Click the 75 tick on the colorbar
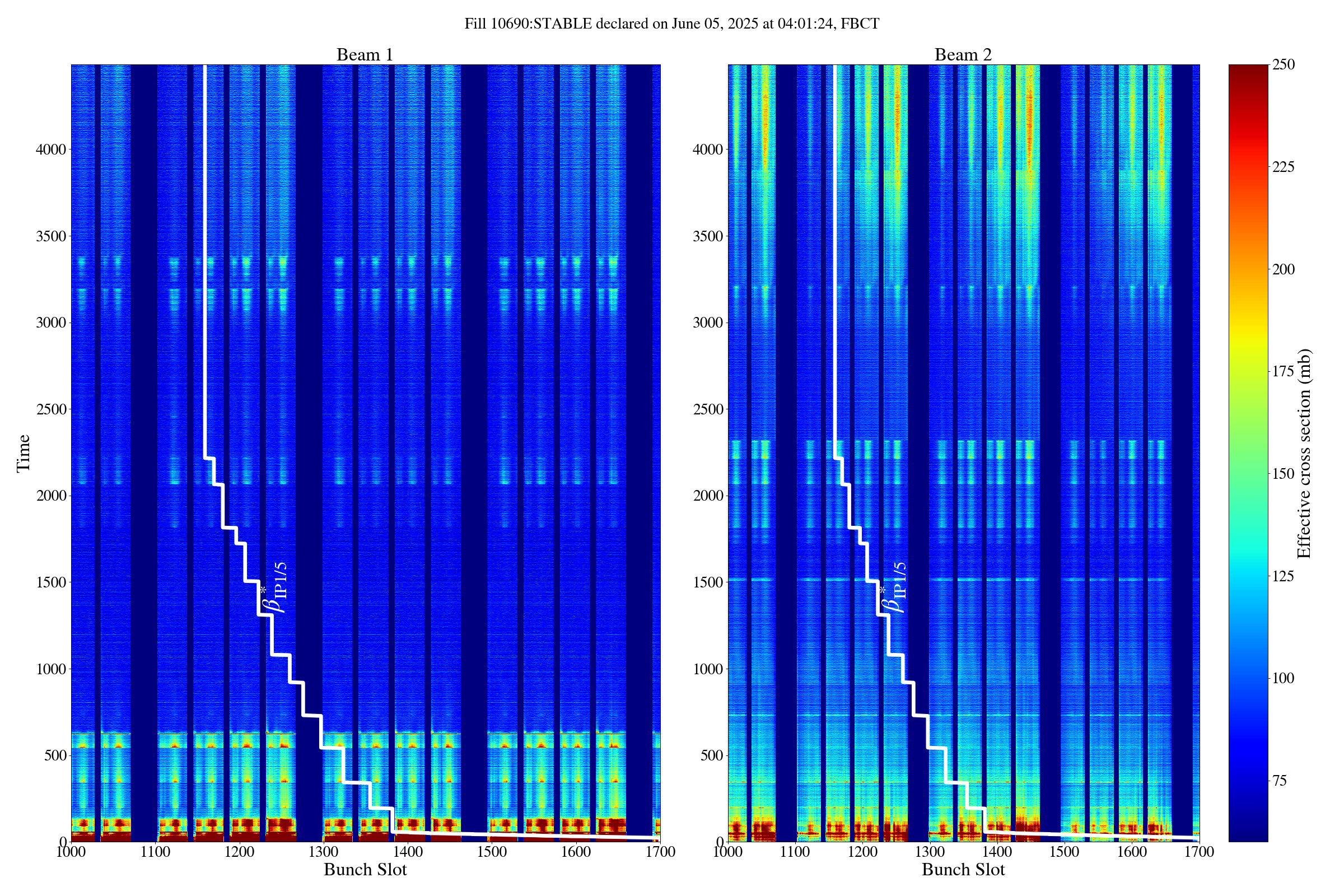Image resolution: width=1344 pixels, height=896 pixels. click(1279, 781)
